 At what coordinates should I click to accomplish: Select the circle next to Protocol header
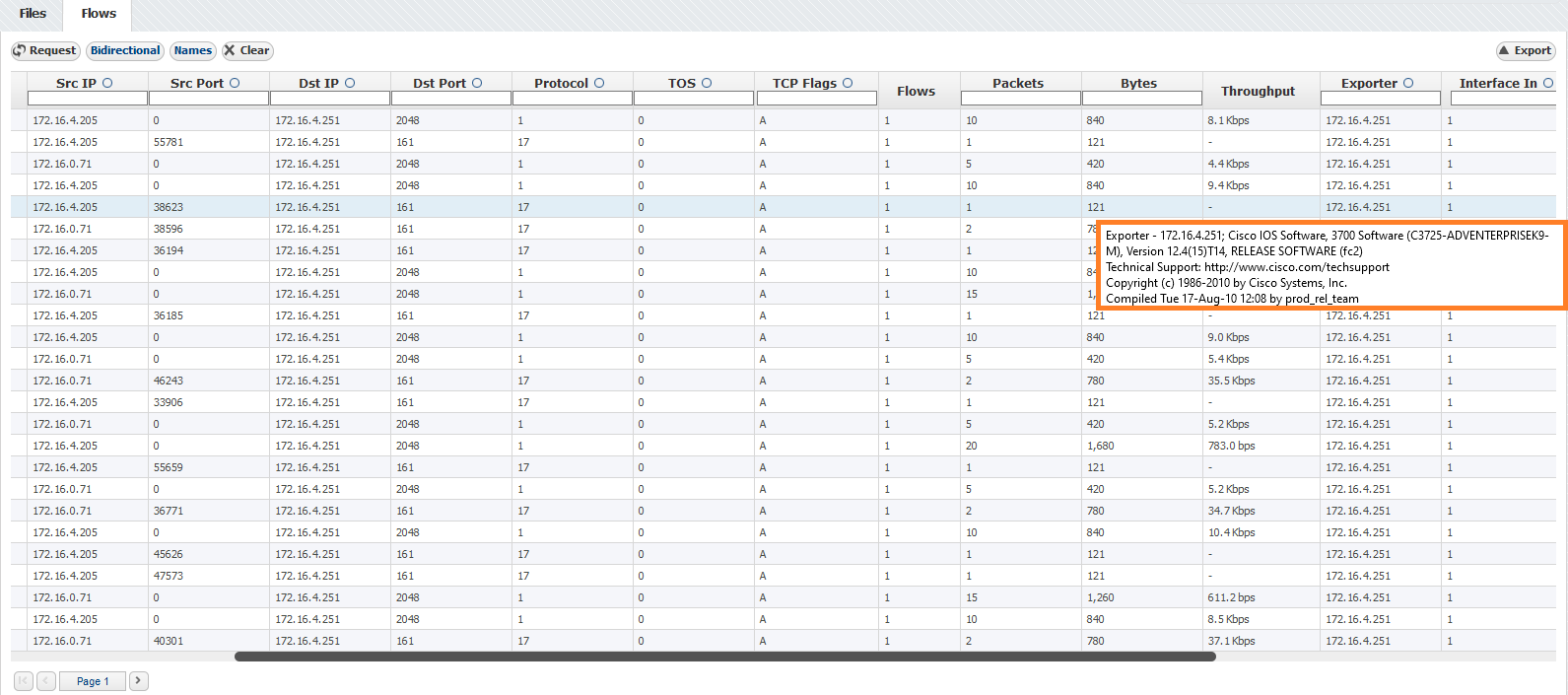click(x=599, y=83)
